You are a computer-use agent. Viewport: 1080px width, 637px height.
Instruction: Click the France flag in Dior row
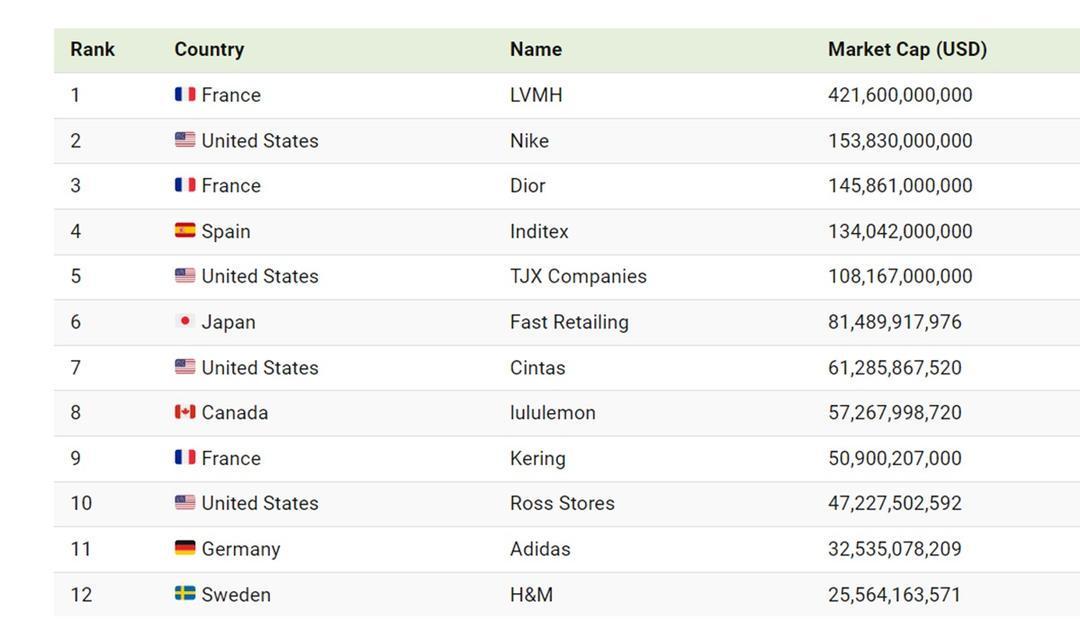click(x=185, y=185)
